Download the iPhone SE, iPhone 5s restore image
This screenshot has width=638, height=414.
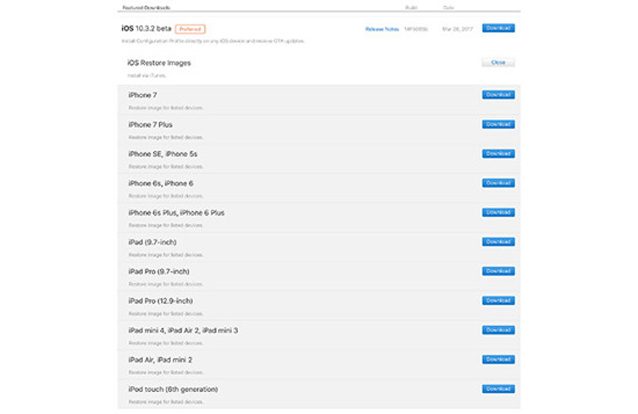tap(498, 153)
